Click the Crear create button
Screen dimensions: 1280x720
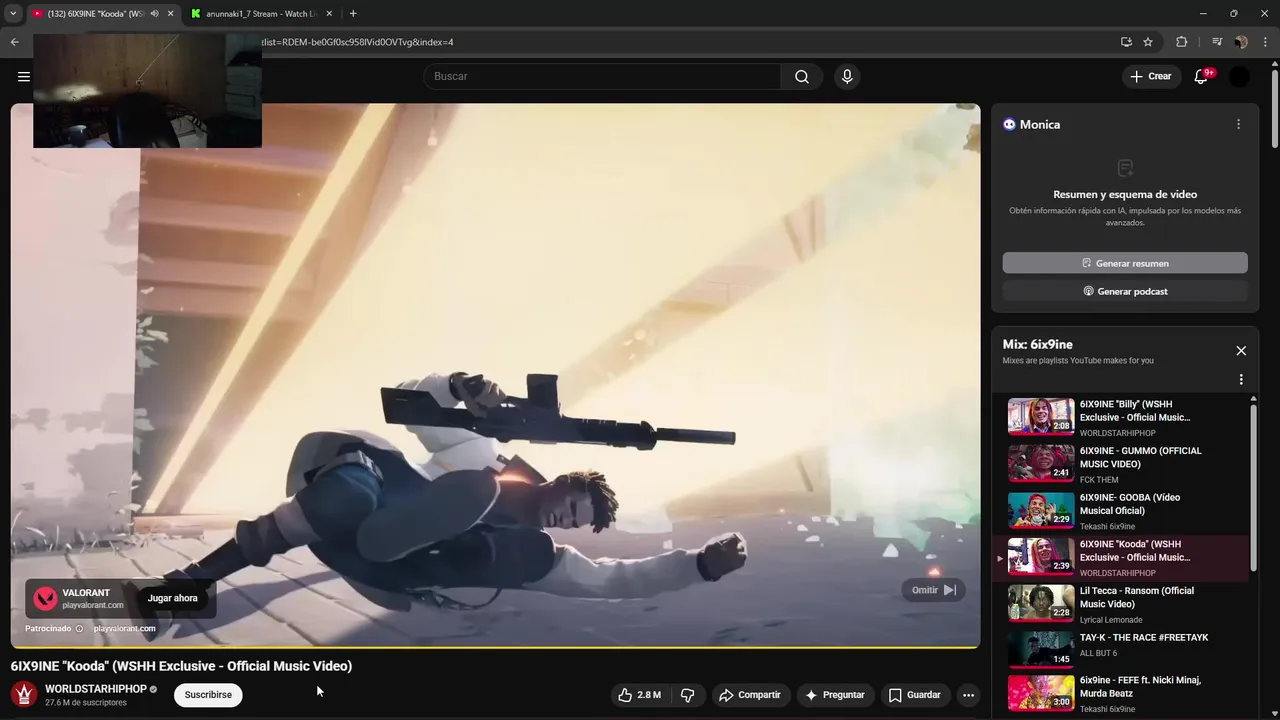1151,76
